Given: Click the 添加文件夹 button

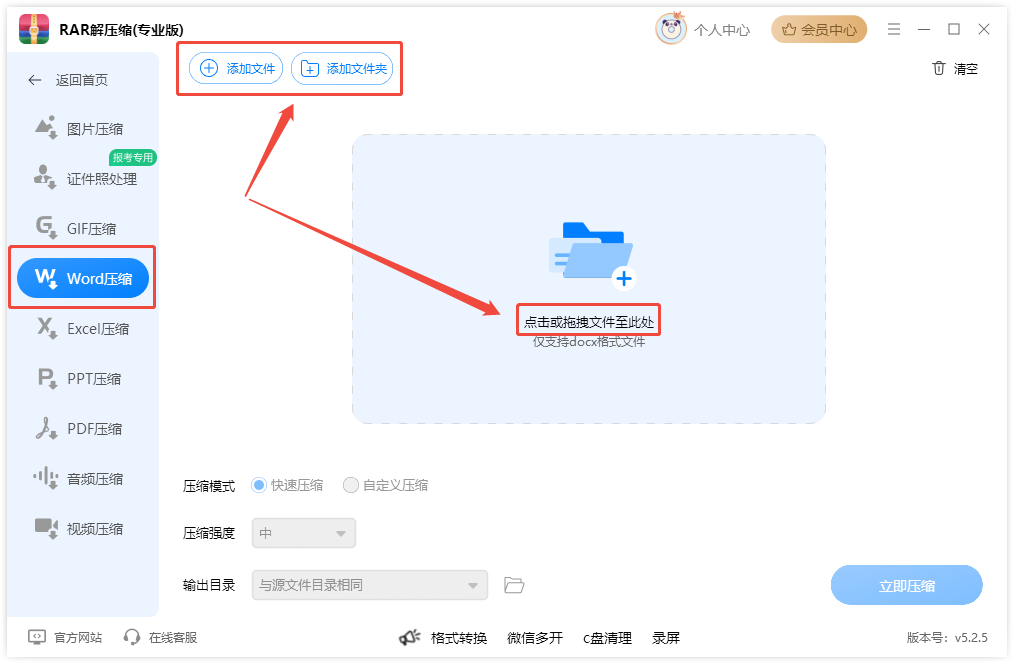Looking at the screenshot, I should (x=342, y=69).
